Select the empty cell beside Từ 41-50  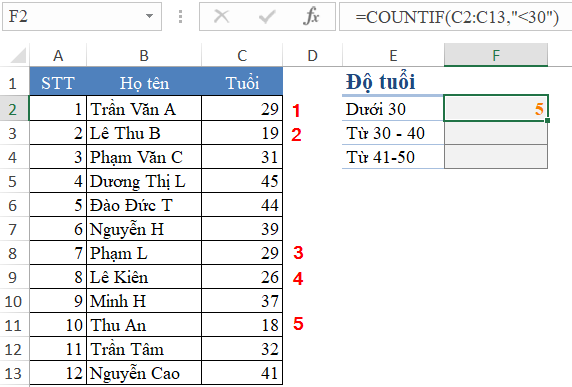(x=496, y=157)
